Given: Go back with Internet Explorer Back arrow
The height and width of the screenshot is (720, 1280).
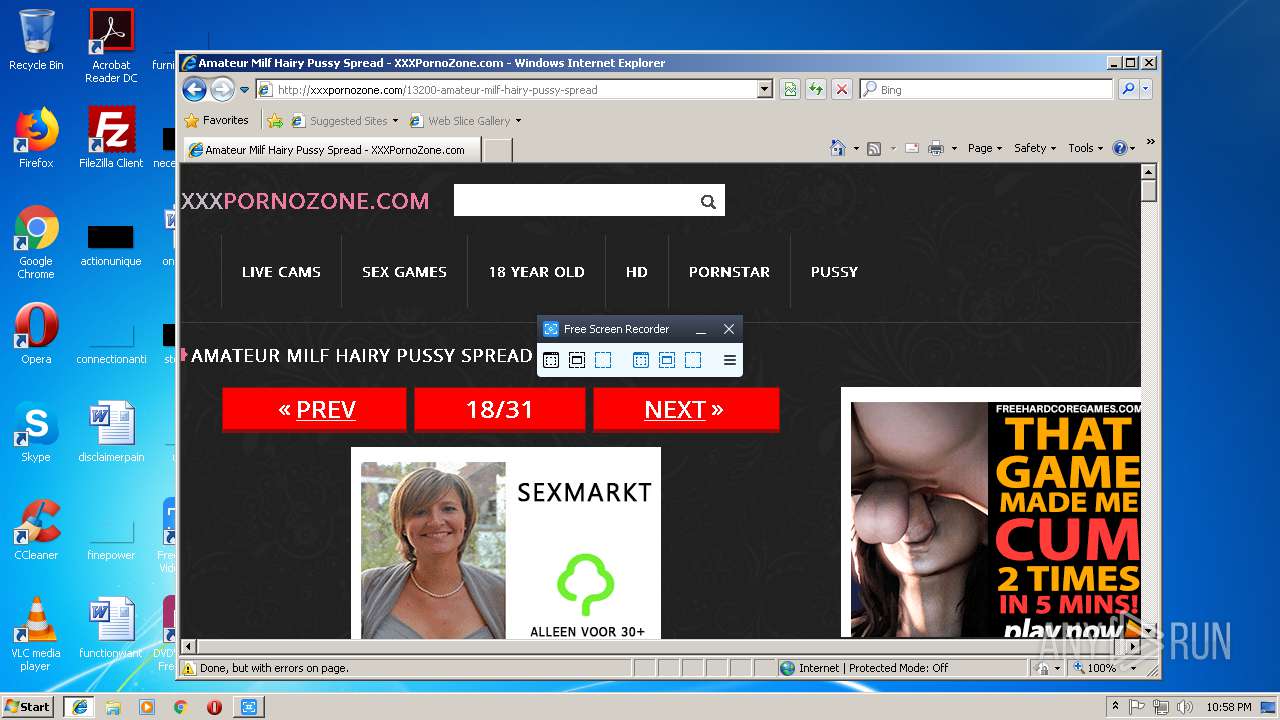Looking at the screenshot, I should click(x=194, y=89).
